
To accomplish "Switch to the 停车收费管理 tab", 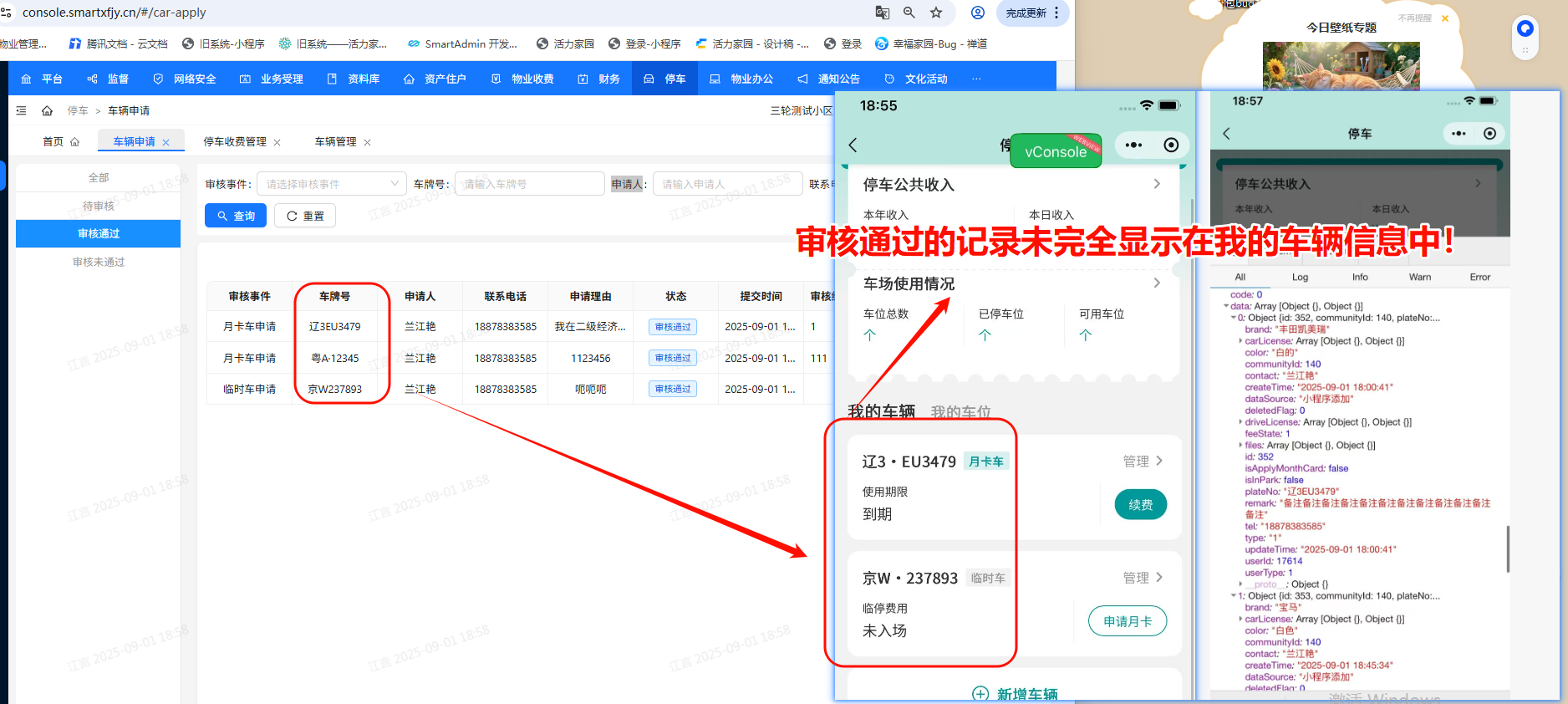I will pos(235,142).
